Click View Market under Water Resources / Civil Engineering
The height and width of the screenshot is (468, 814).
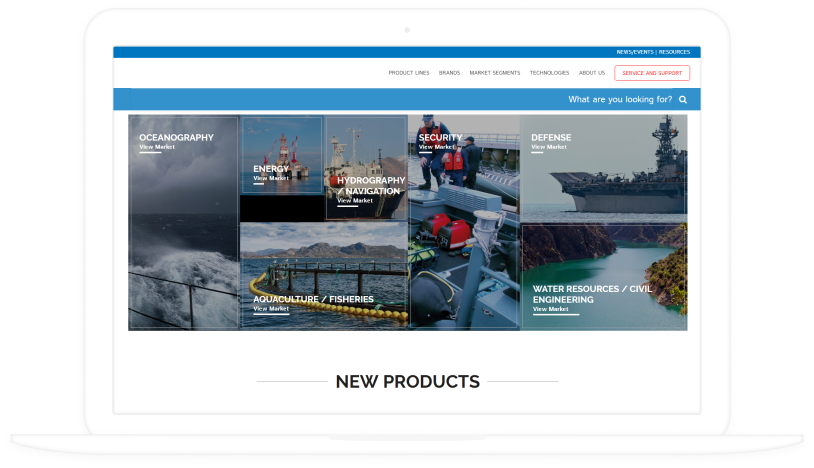(x=550, y=309)
